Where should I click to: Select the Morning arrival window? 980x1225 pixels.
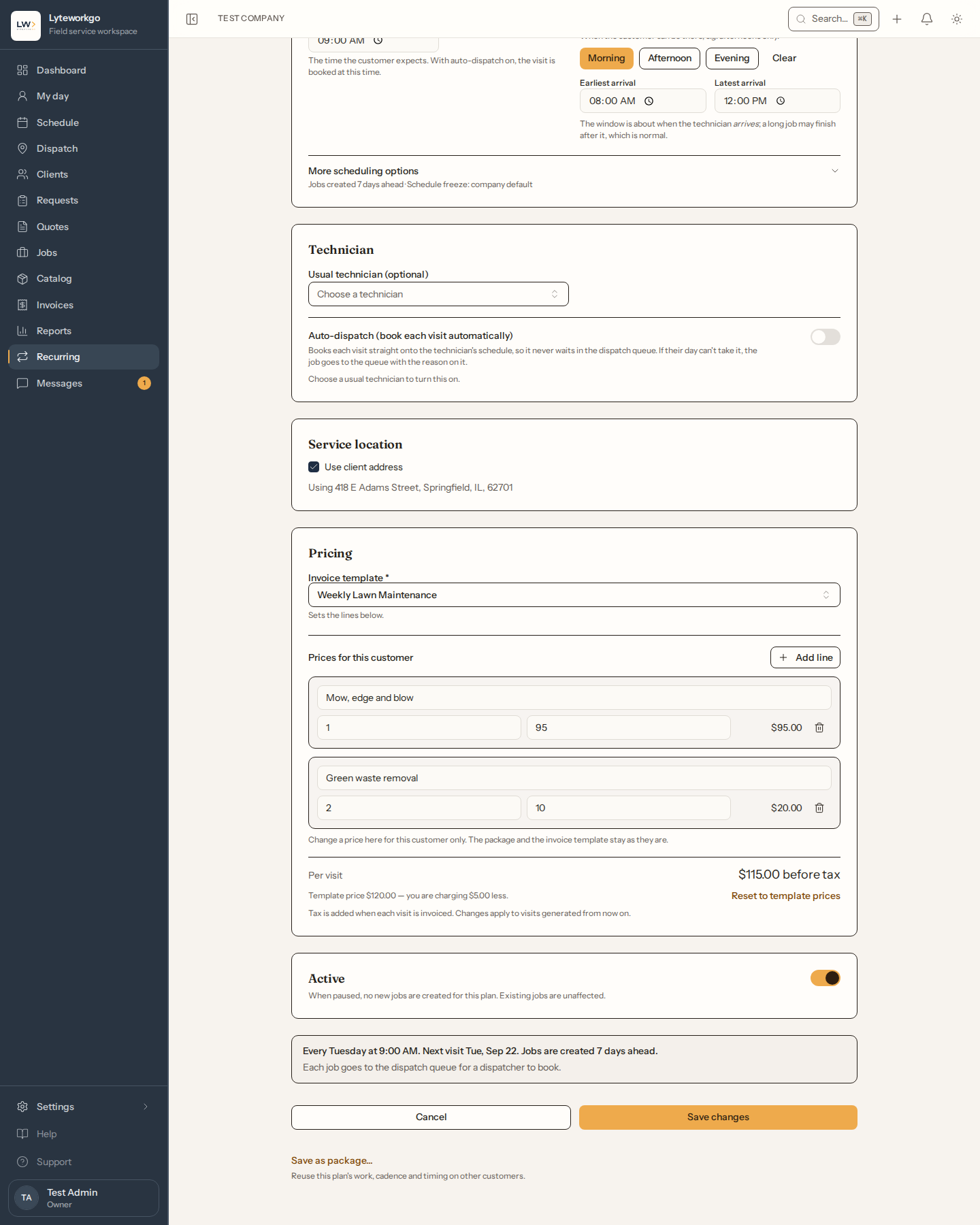606,59
